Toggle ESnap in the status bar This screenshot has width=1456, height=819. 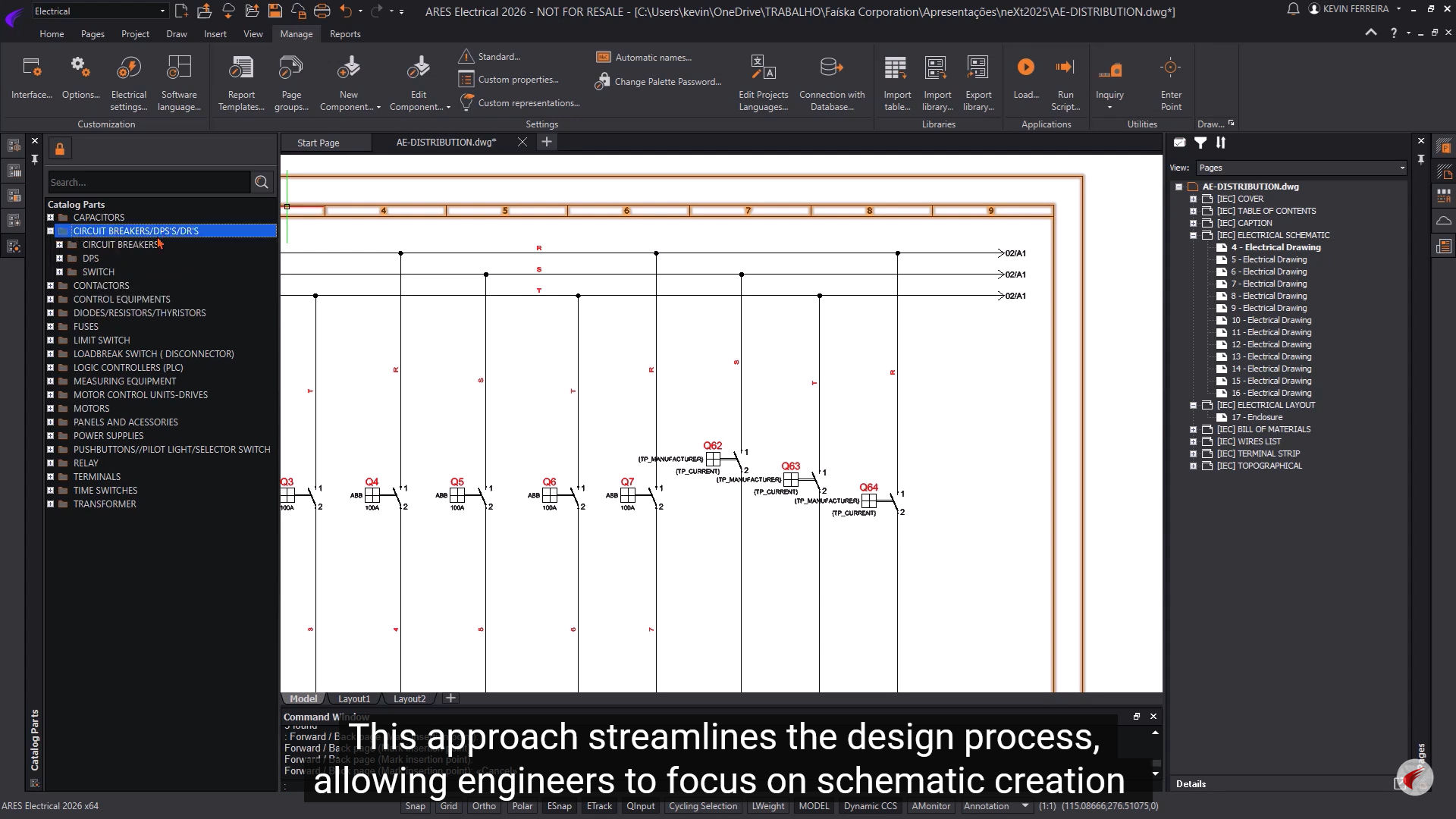(559, 806)
